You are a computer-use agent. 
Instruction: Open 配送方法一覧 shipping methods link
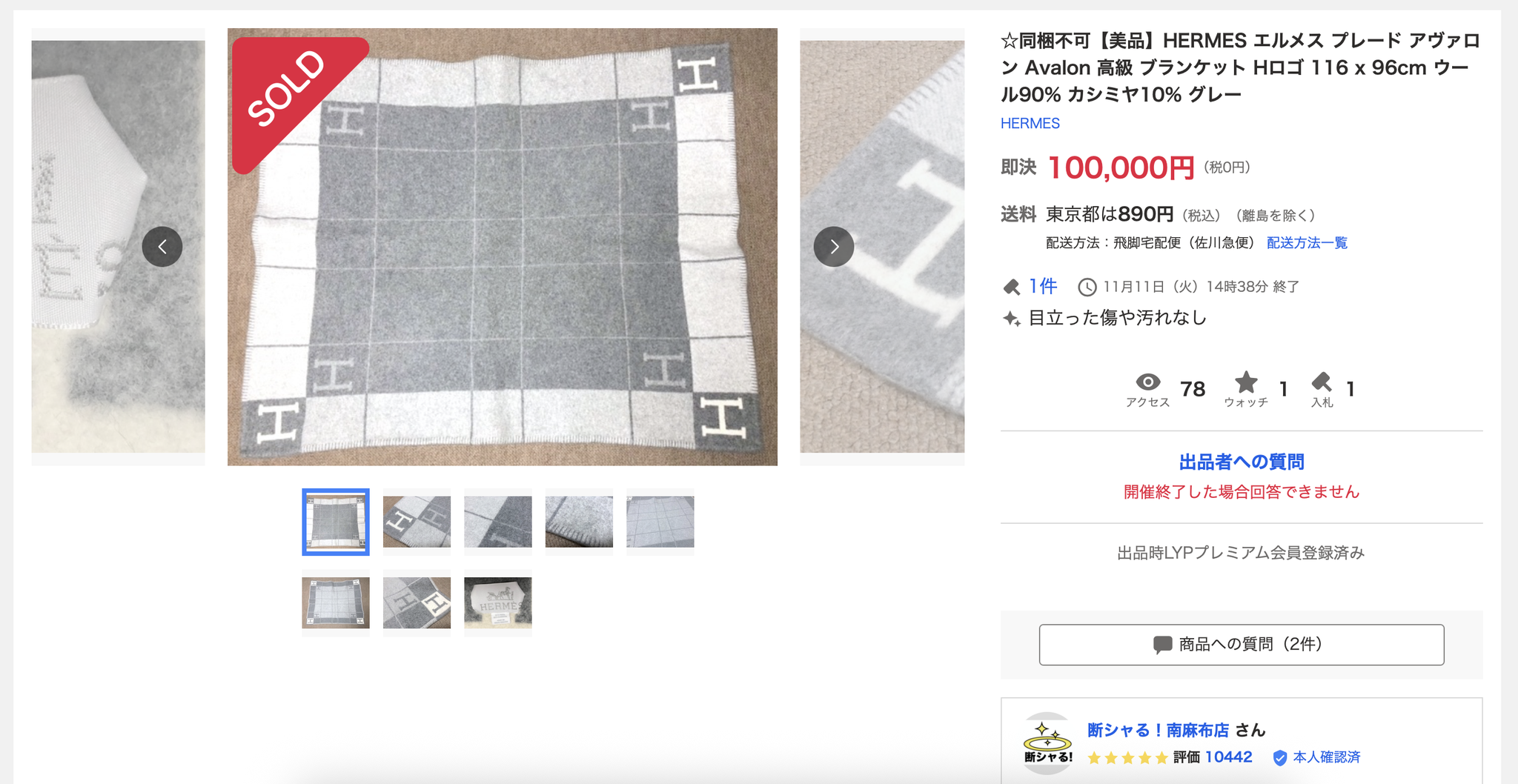click(1307, 243)
